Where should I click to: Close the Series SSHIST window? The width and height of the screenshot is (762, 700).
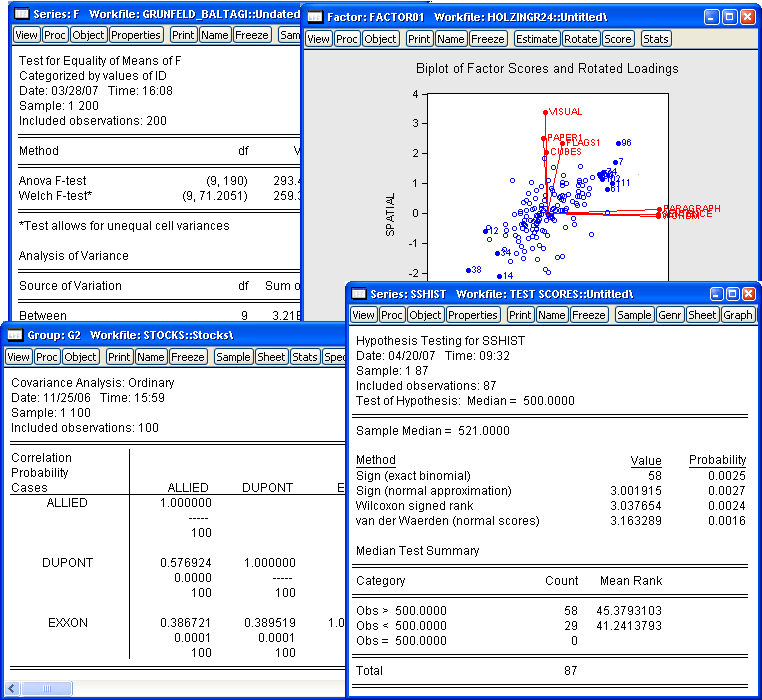click(x=748, y=294)
